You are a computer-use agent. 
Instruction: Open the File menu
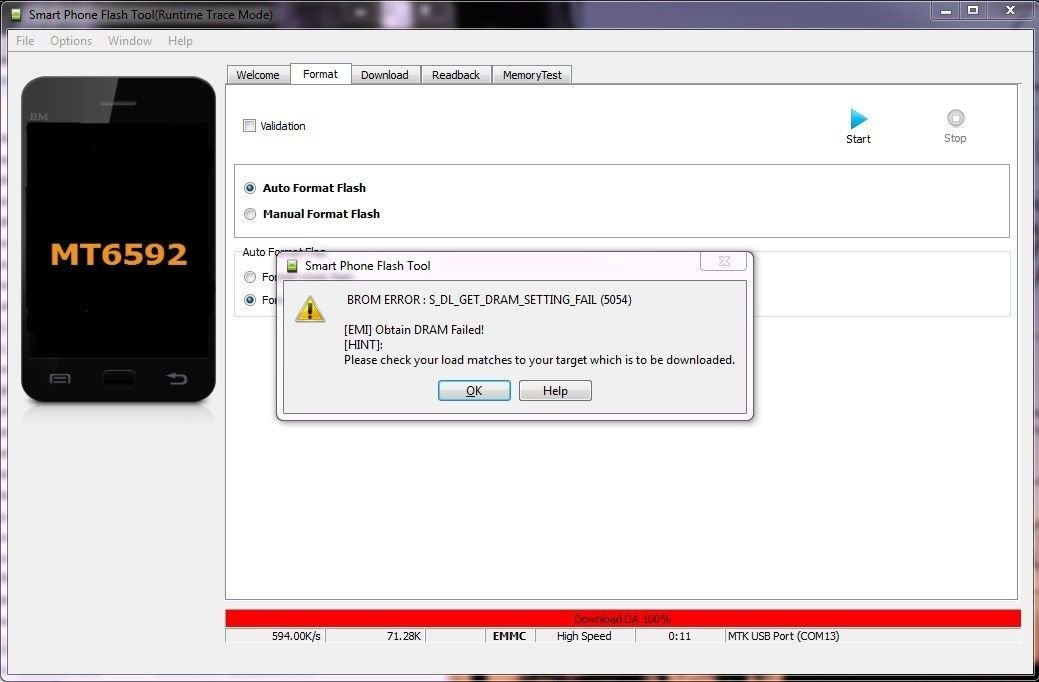click(x=25, y=40)
